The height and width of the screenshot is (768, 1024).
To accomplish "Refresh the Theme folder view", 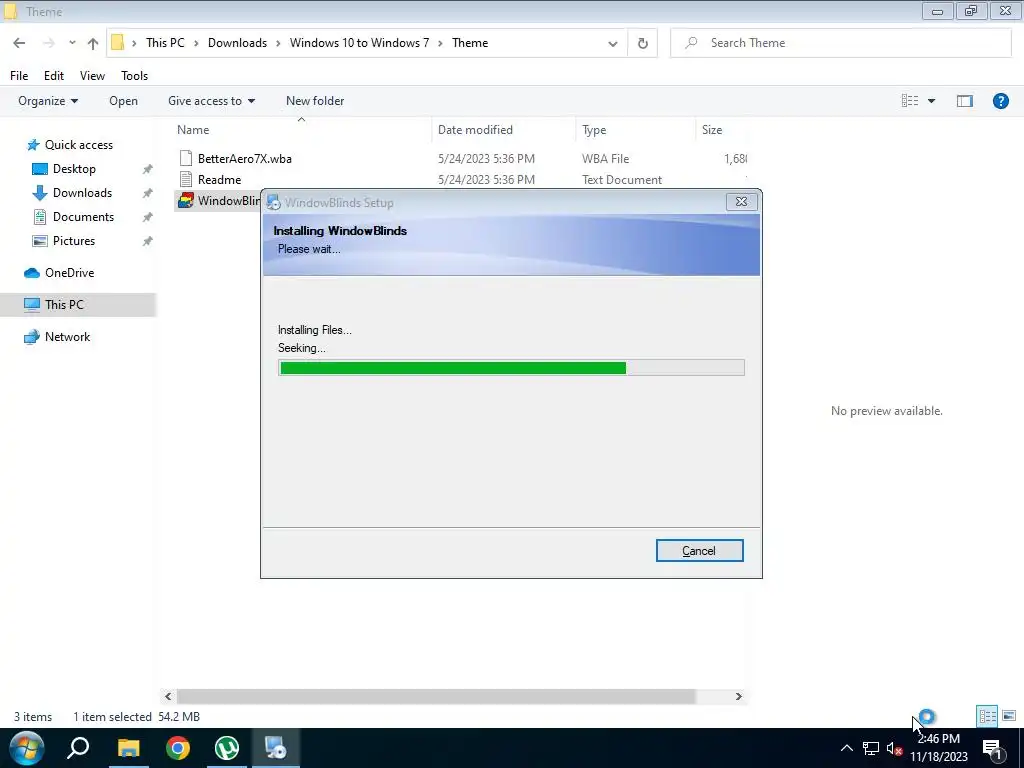I will (x=643, y=43).
